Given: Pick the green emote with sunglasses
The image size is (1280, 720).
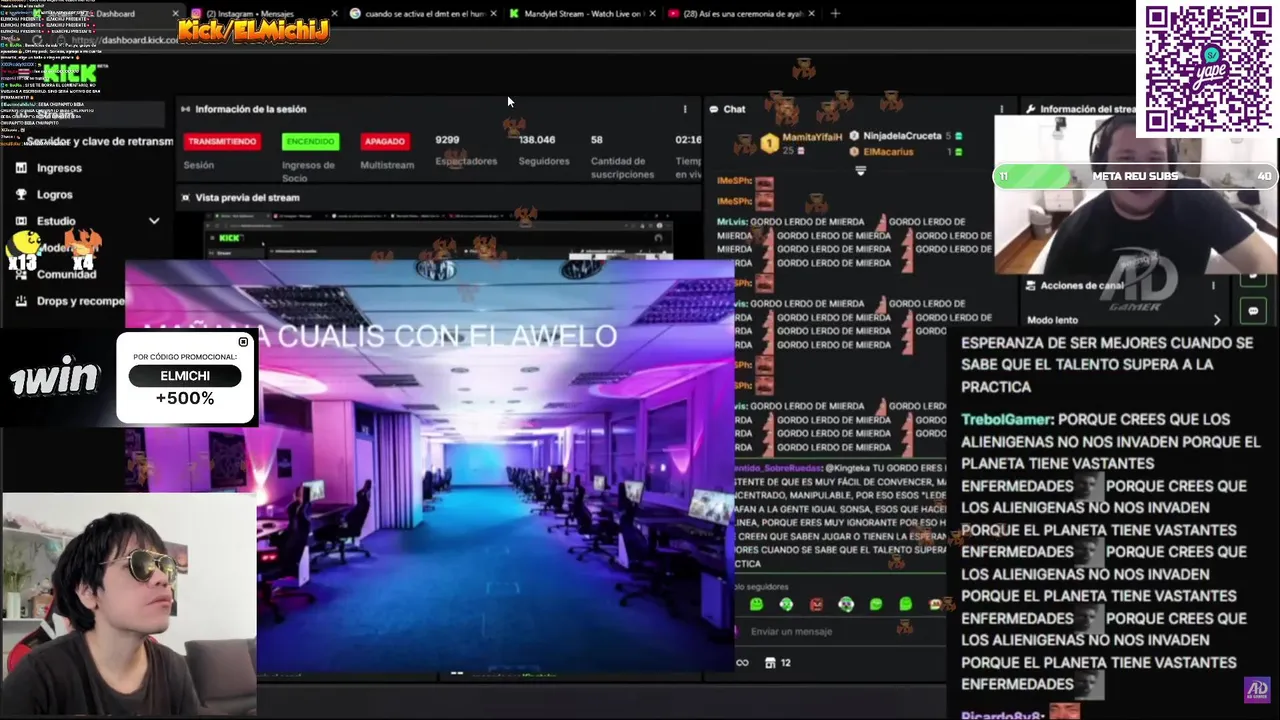Looking at the screenshot, I should [x=846, y=604].
